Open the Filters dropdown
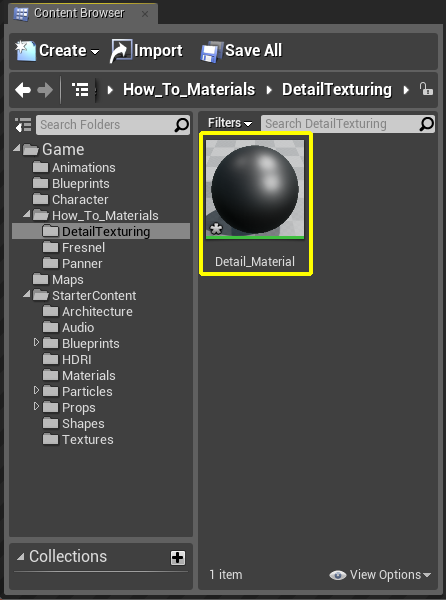This screenshot has height=600, width=446. pos(230,123)
